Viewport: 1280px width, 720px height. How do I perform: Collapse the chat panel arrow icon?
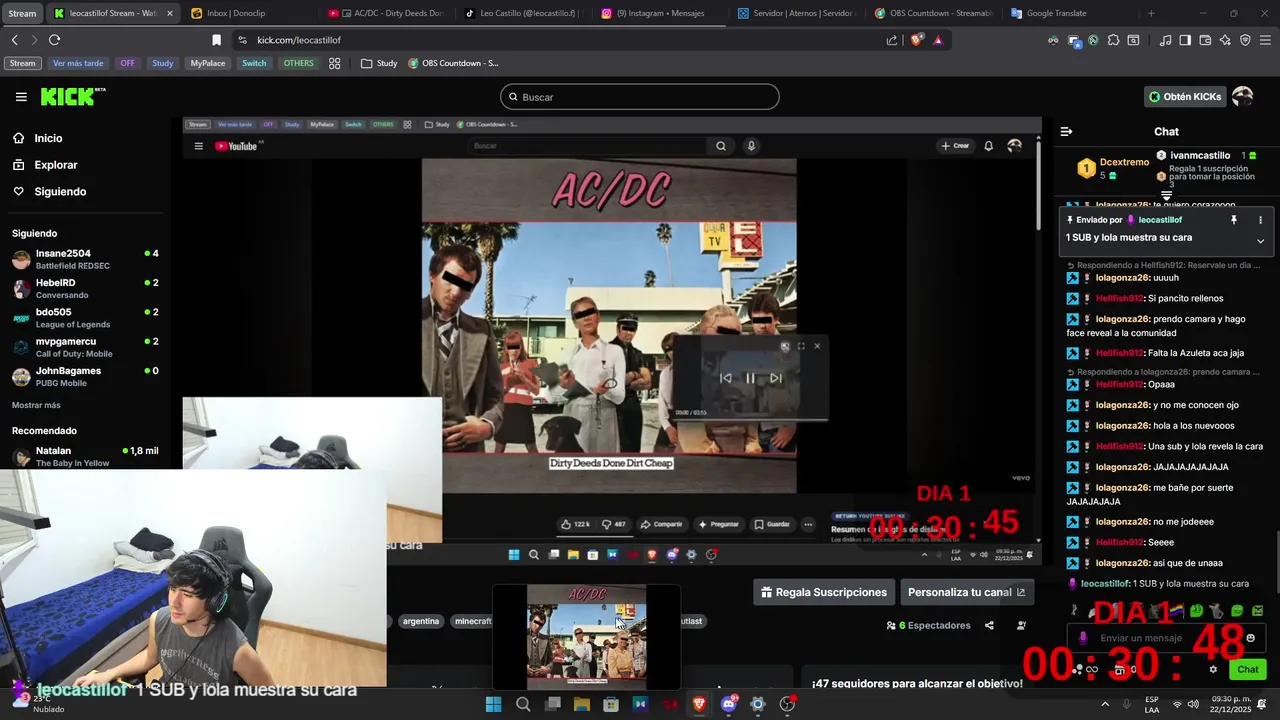1066,131
